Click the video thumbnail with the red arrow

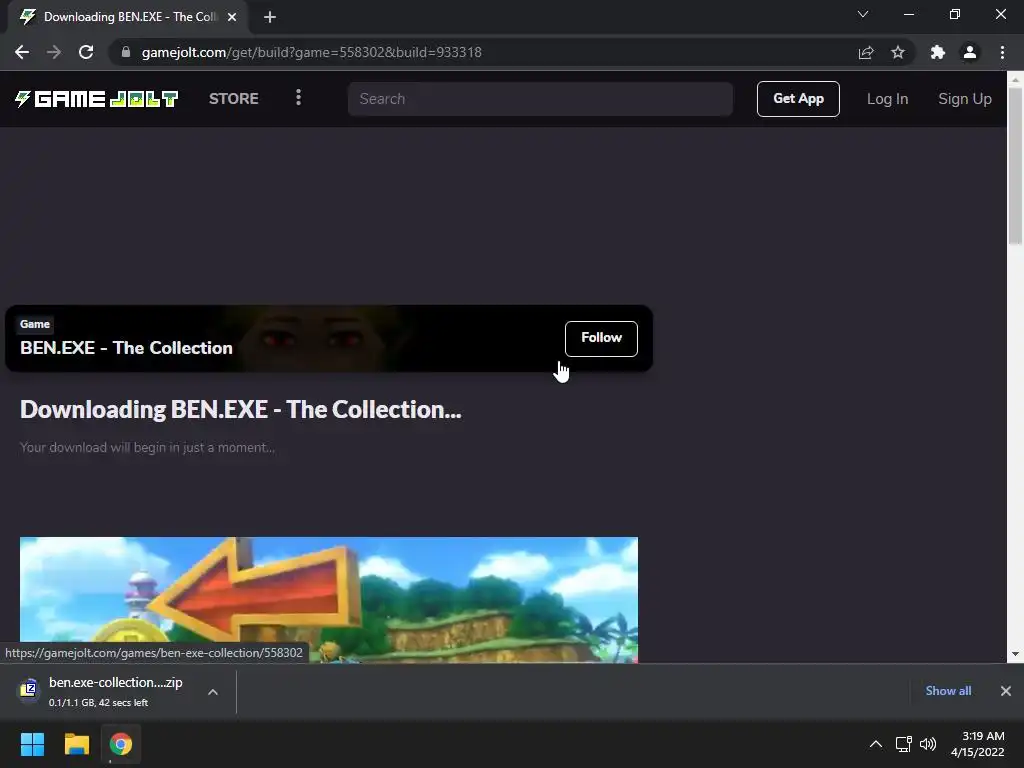(x=328, y=600)
